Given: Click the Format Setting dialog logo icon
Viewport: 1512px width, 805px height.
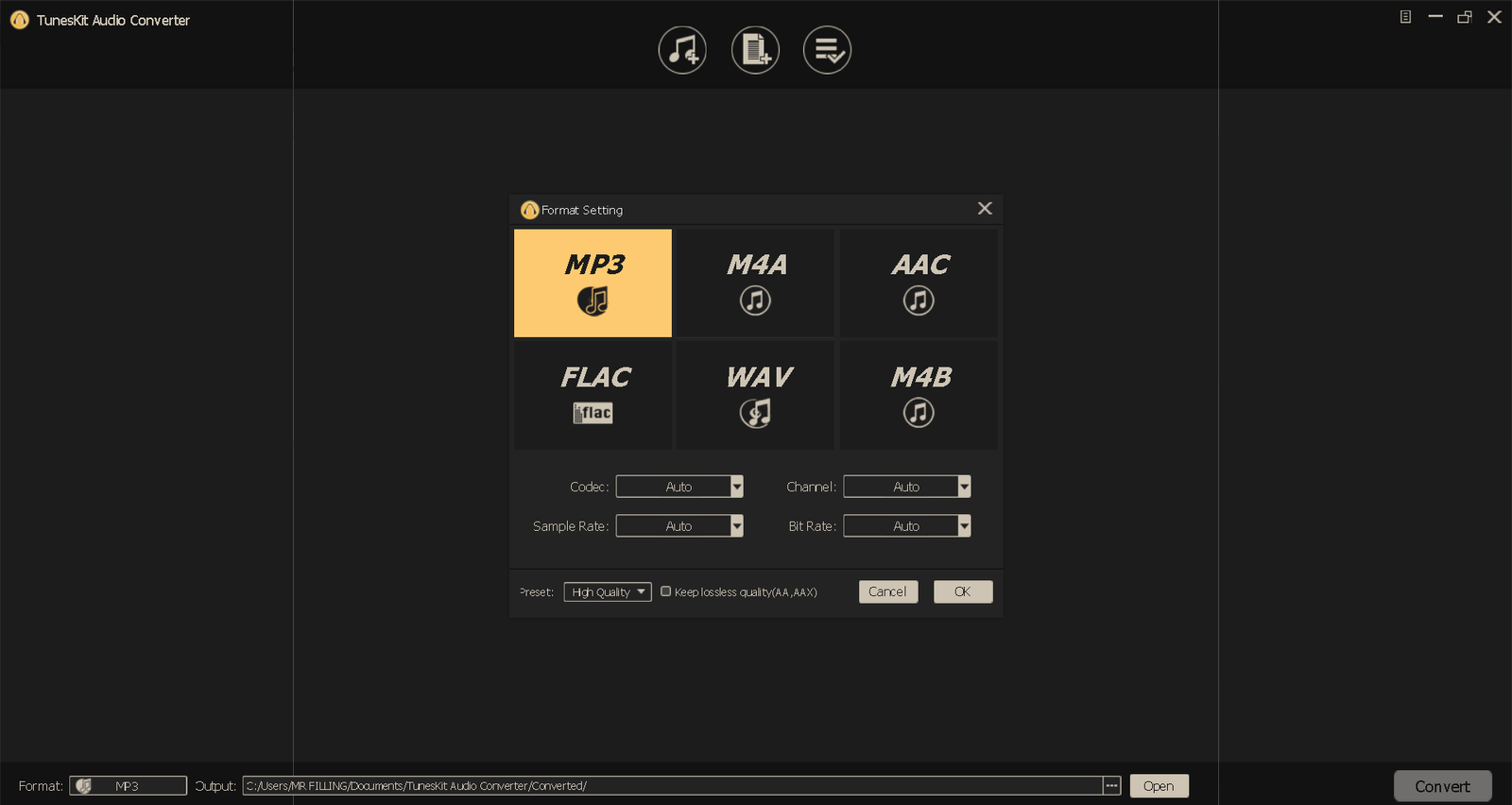Looking at the screenshot, I should [530, 210].
